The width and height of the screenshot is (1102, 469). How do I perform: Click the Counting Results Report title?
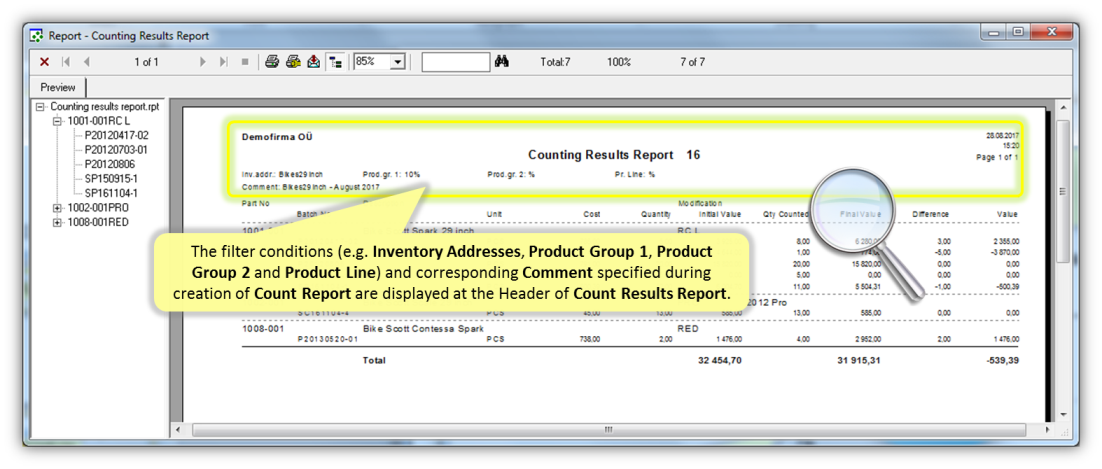pyautogui.click(x=601, y=155)
